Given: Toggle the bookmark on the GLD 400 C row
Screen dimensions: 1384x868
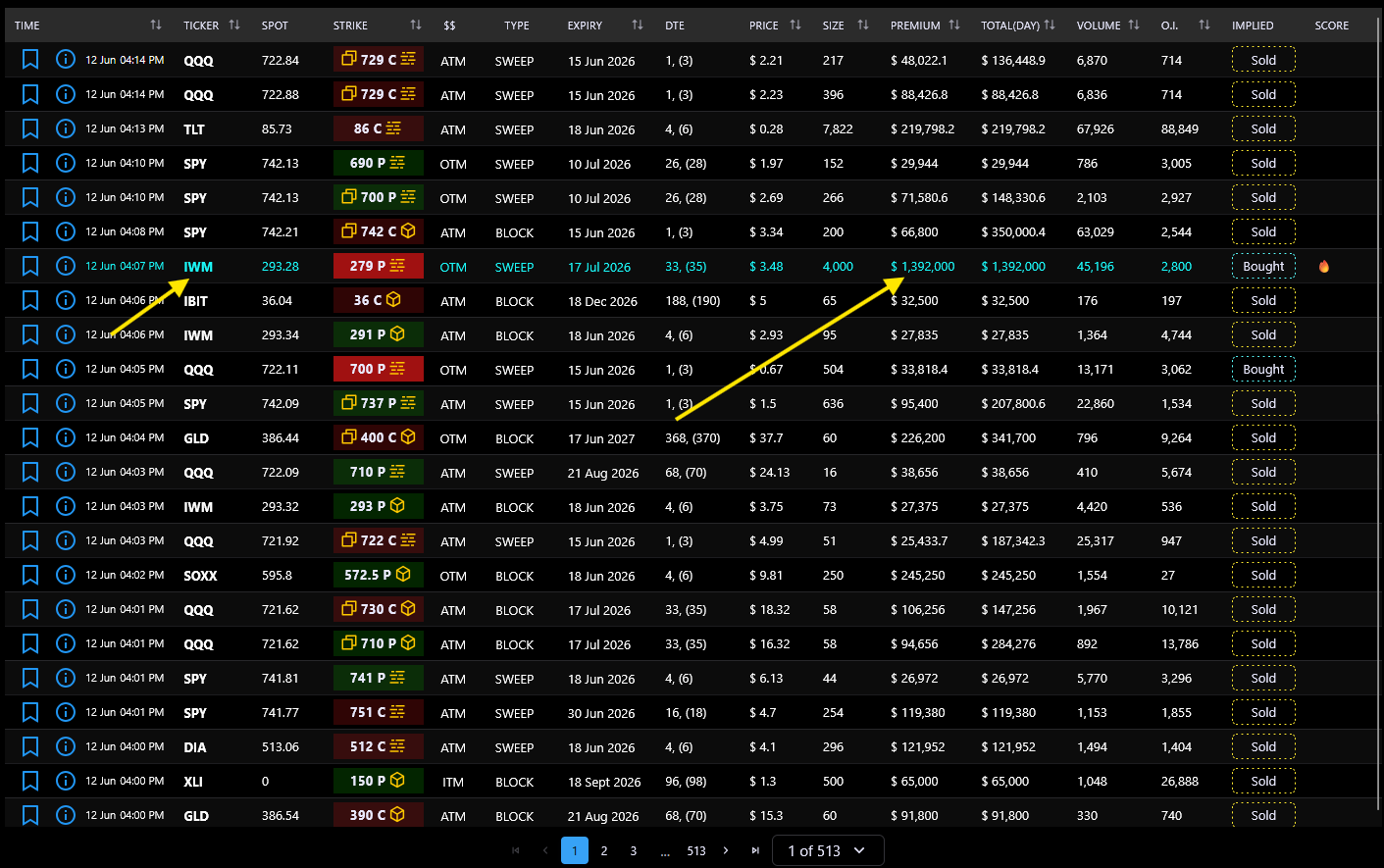Looking at the screenshot, I should click(x=30, y=437).
